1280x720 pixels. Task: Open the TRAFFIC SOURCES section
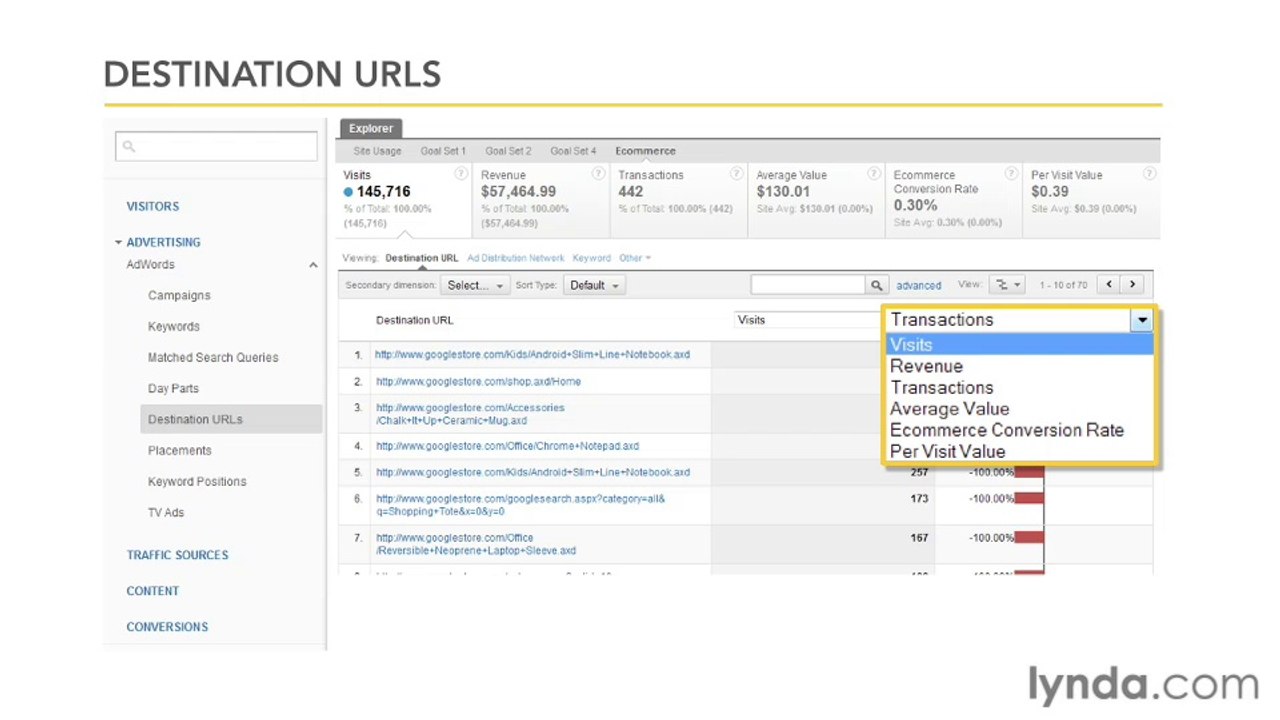point(177,555)
